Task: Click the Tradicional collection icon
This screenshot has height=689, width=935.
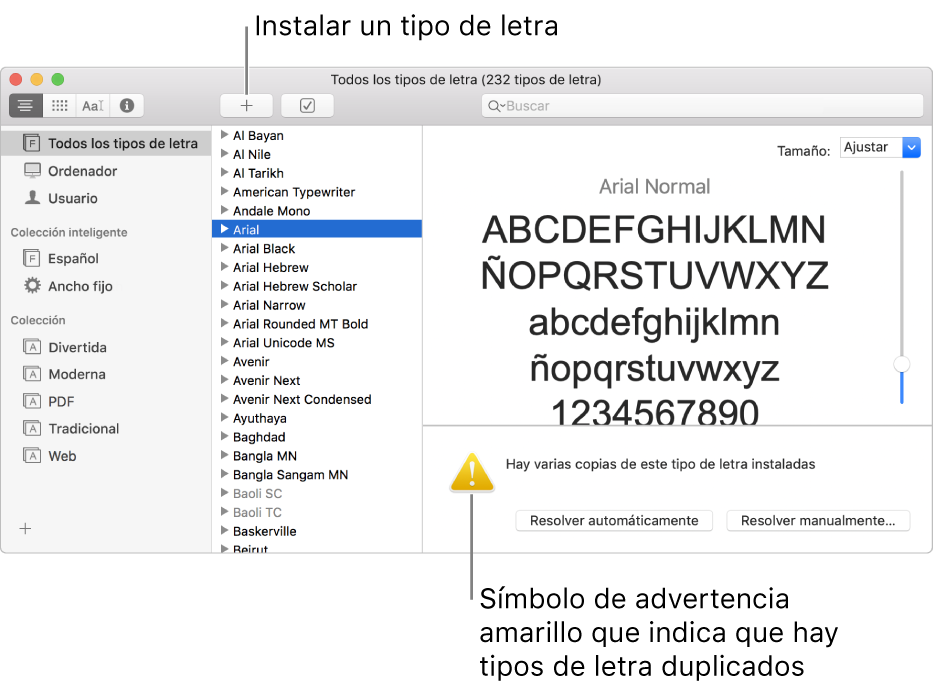Action: pos(32,428)
